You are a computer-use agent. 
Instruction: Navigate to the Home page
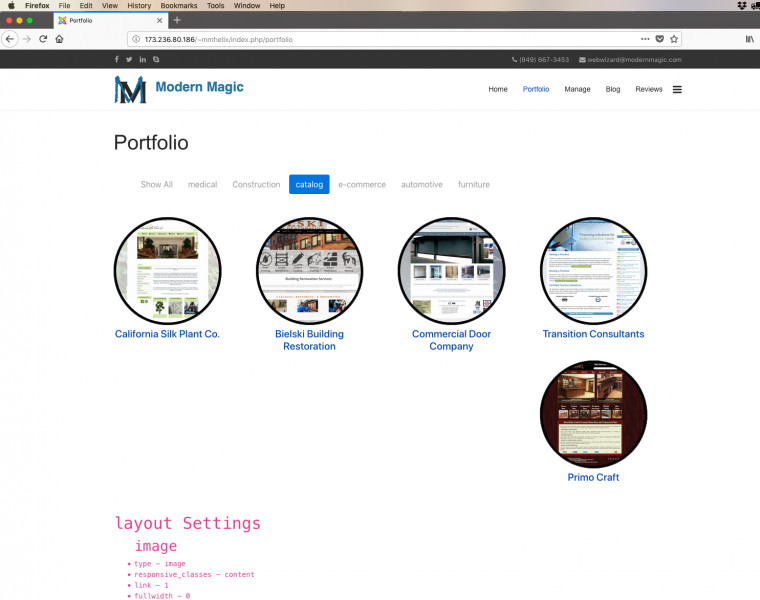point(498,89)
